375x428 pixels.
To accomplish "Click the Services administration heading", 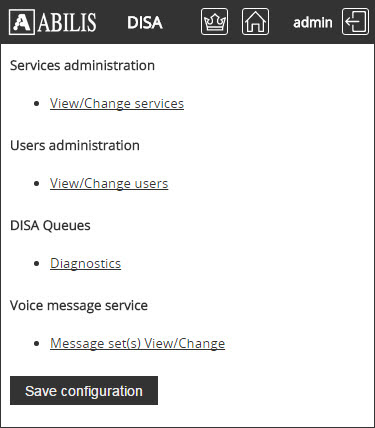I will click(x=82, y=65).
